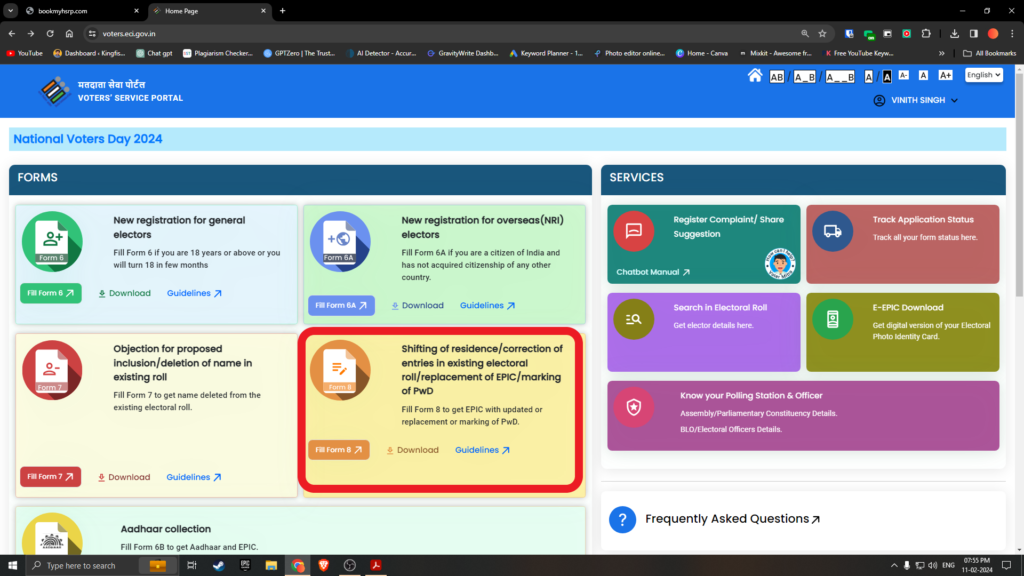Increase font size with A+ button
The width and height of the screenshot is (1024, 576).
tap(946, 76)
